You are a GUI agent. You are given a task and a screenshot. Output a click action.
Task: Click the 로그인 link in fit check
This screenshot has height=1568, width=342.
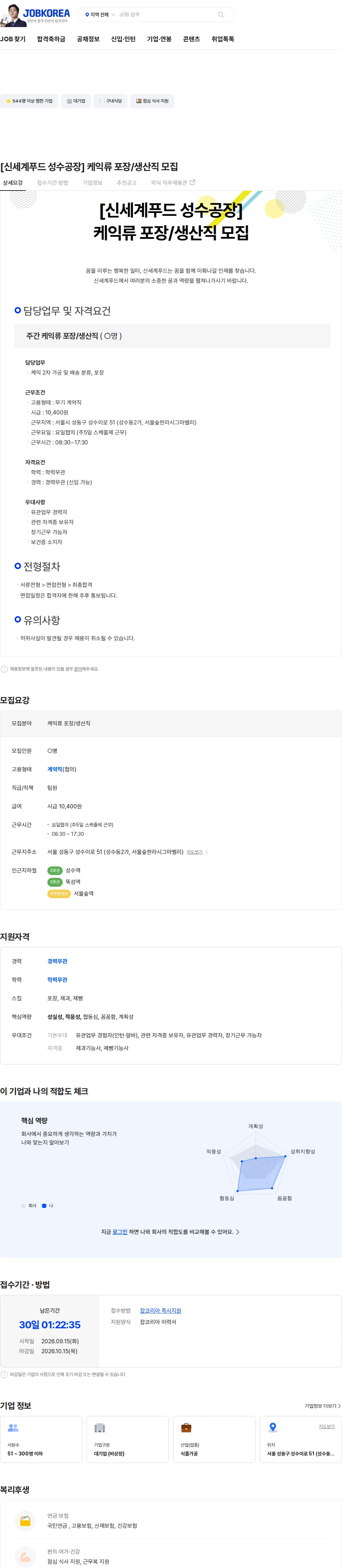tap(120, 1232)
